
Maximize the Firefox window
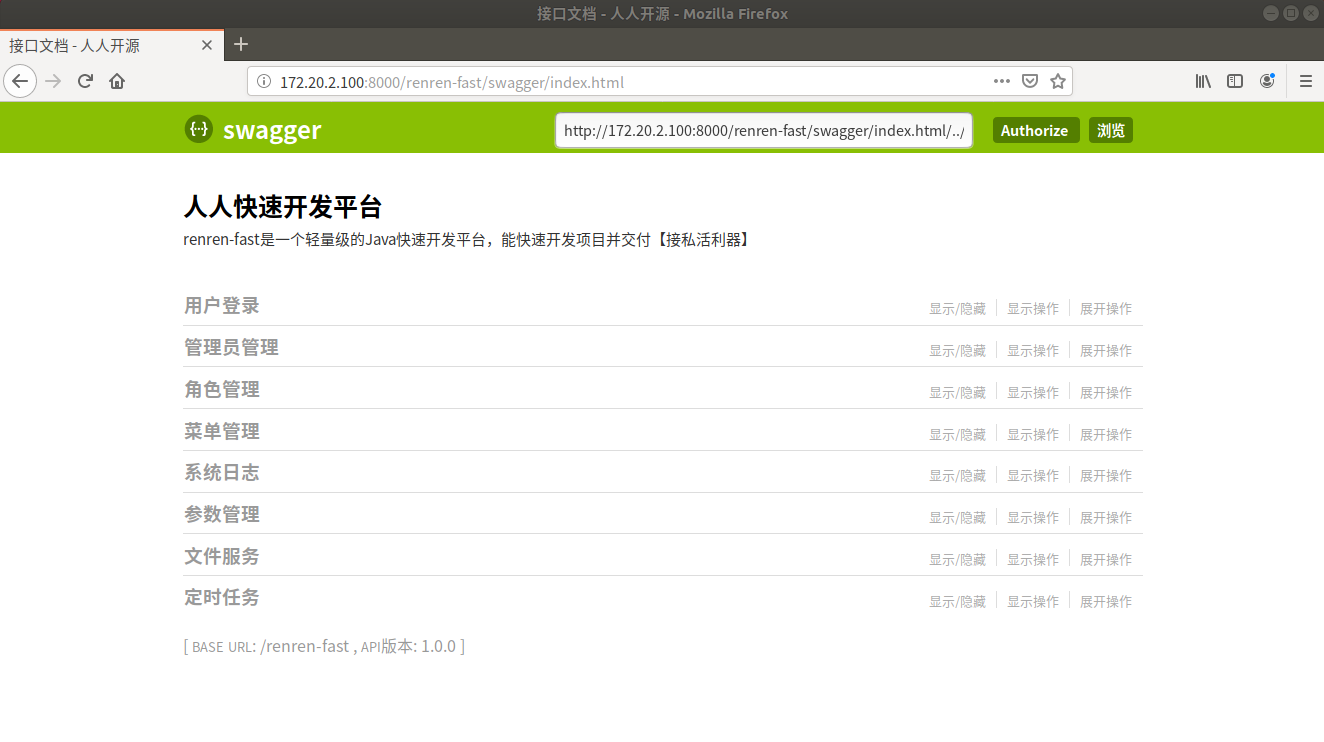tap(1291, 13)
